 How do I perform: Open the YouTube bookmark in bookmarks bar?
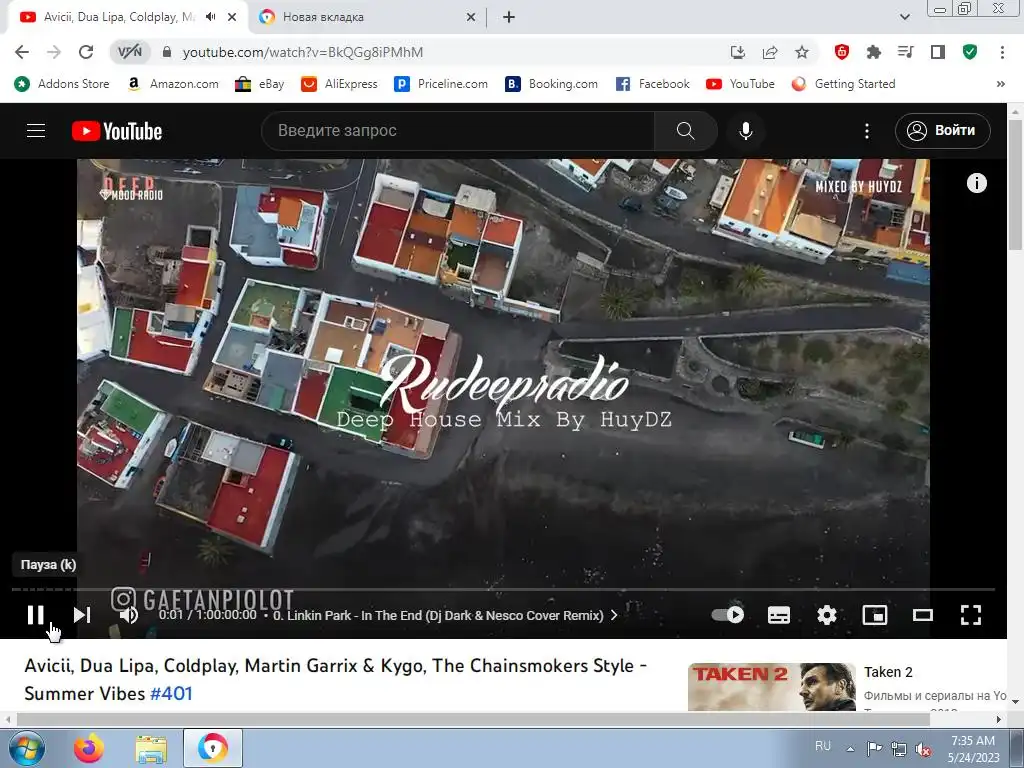click(741, 84)
